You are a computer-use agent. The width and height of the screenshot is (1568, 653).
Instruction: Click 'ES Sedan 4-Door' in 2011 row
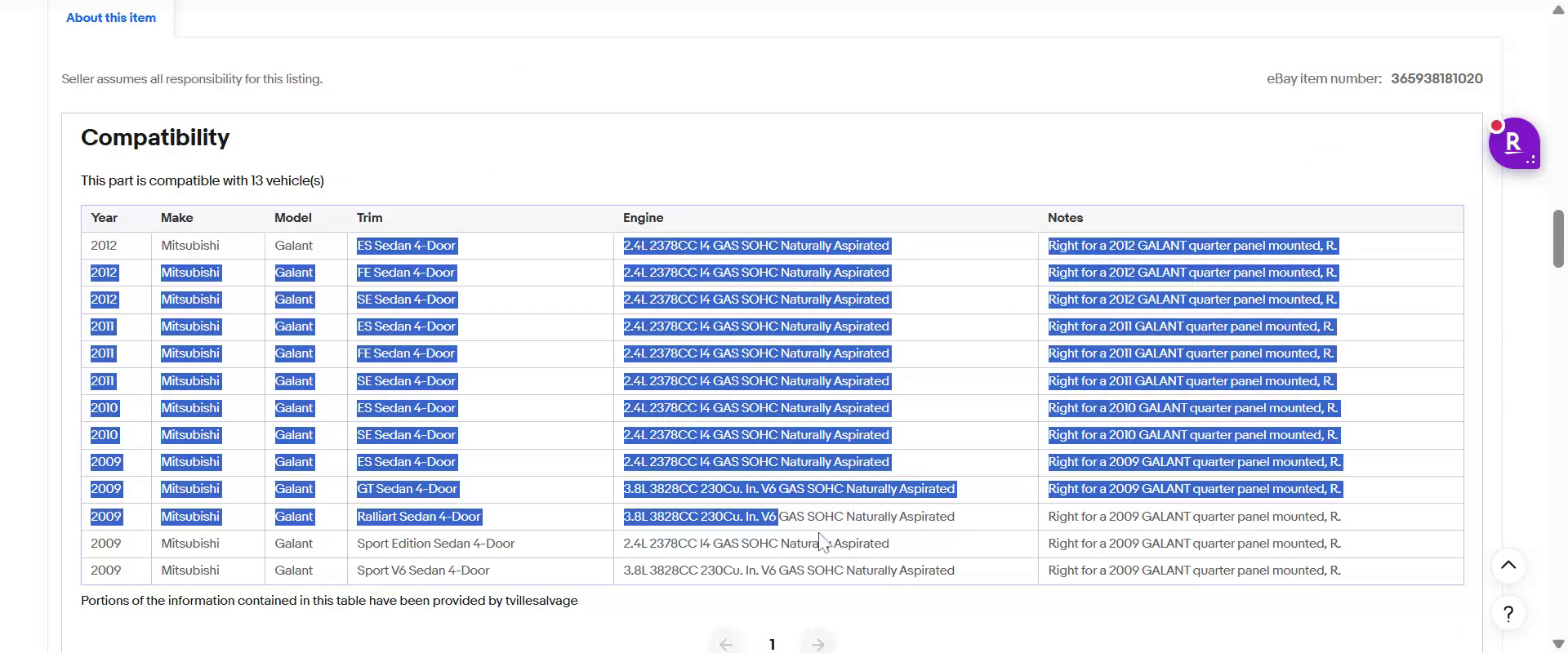(406, 326)
